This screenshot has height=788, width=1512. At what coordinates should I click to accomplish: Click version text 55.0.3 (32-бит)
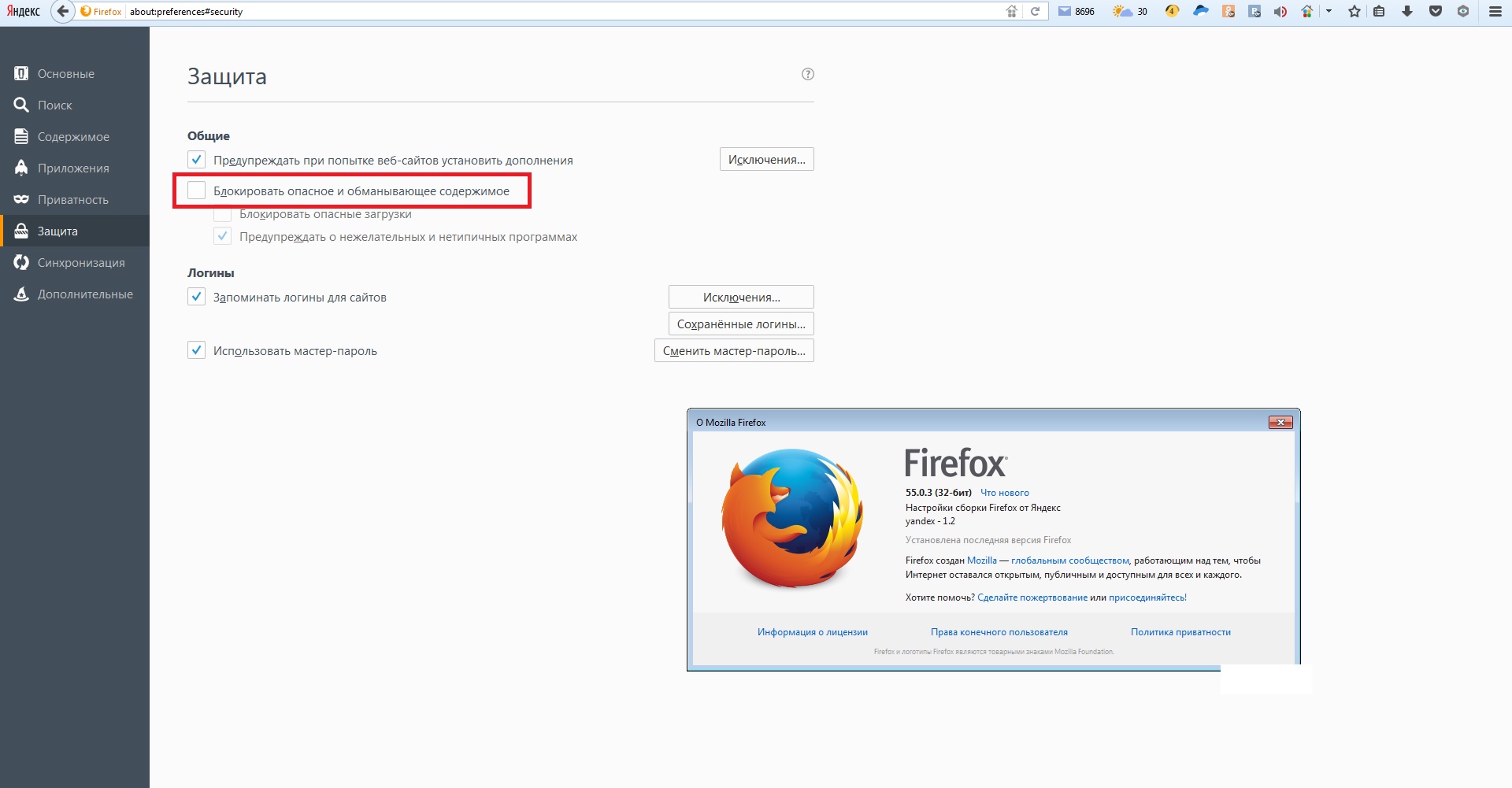(x=938, y=493)
